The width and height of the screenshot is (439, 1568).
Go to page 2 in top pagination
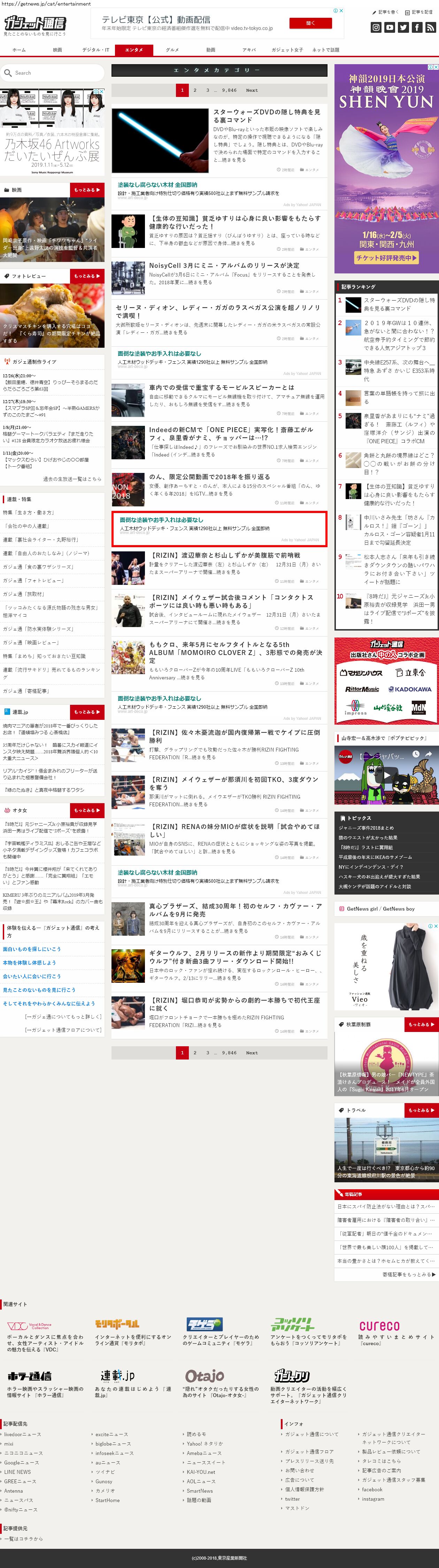coord(194,90)
